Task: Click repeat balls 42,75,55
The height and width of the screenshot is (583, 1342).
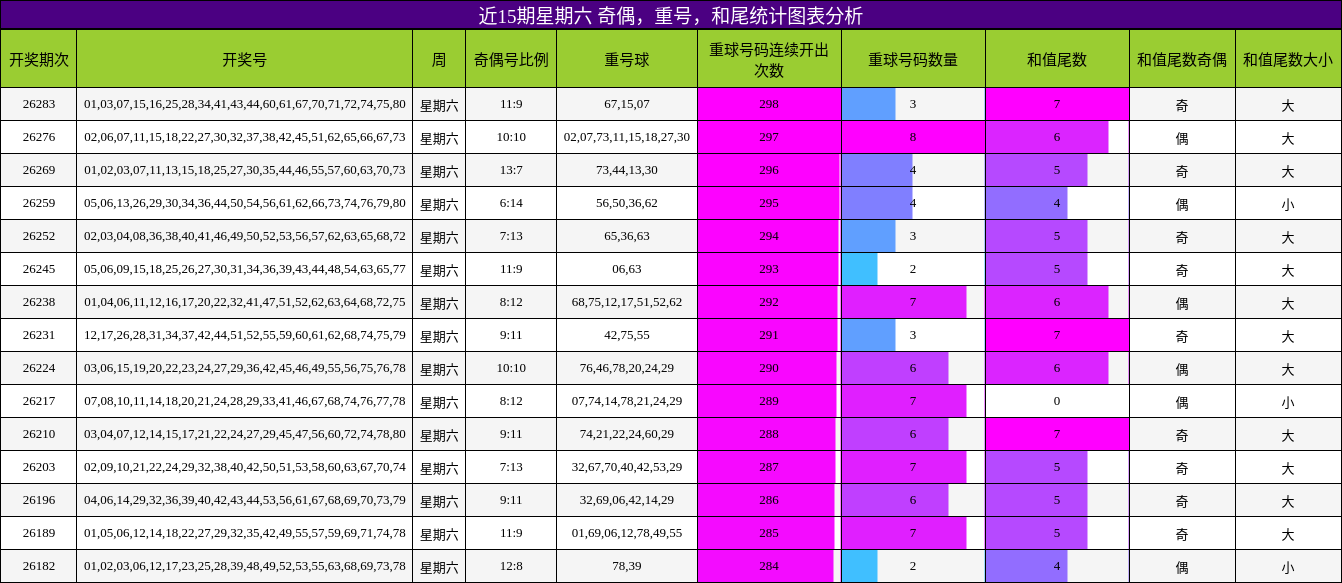Action: pyautogui.click(x=627, y=335)
